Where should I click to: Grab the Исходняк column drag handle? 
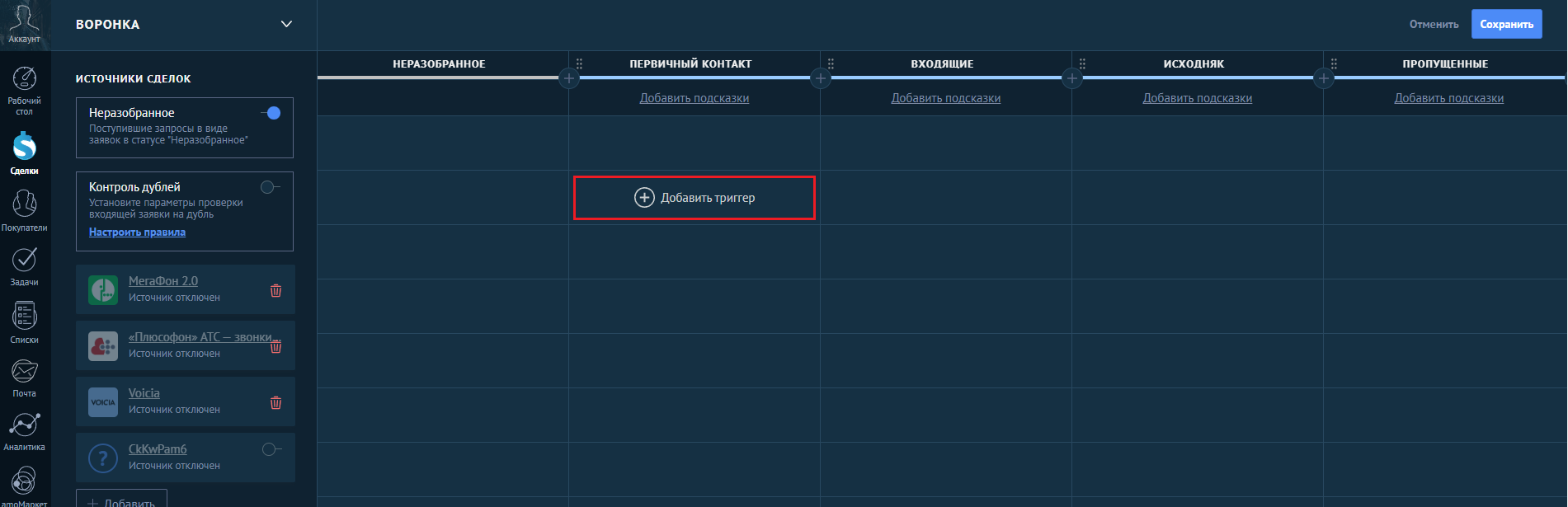pyautogui.click(x=1083, y=63)
